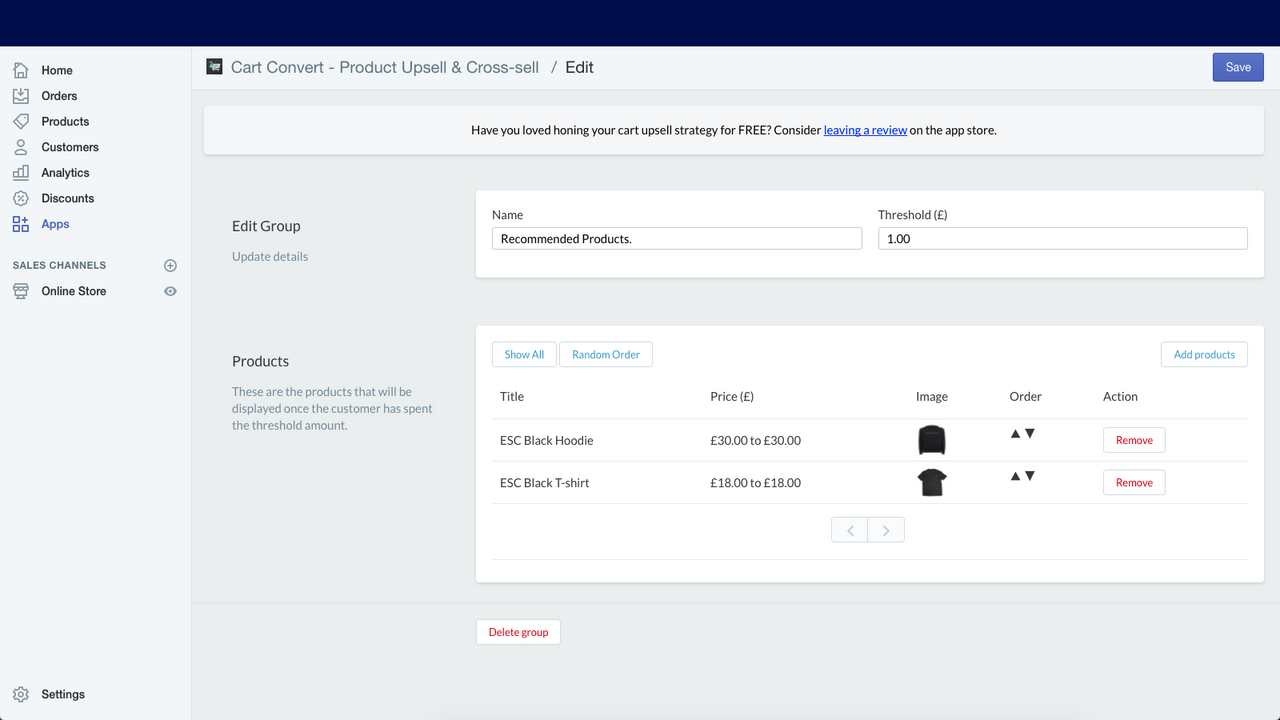This screenshot has height=720, width=1280.
Task: Move ESC Black Hoodie down in order
Action: coord(1031,434)
